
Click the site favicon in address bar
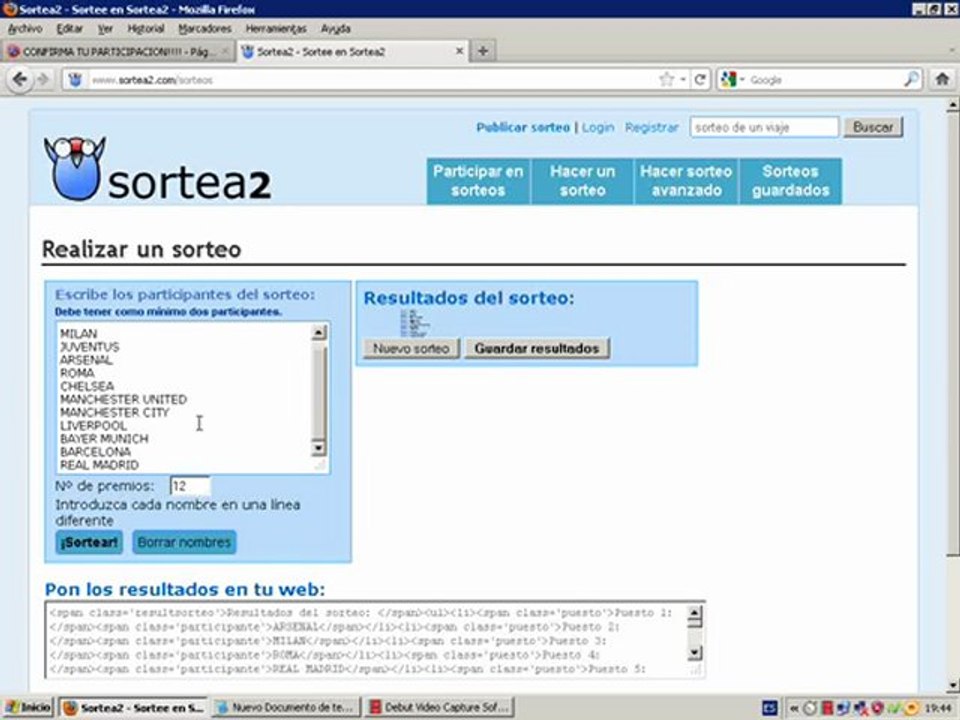75,80
